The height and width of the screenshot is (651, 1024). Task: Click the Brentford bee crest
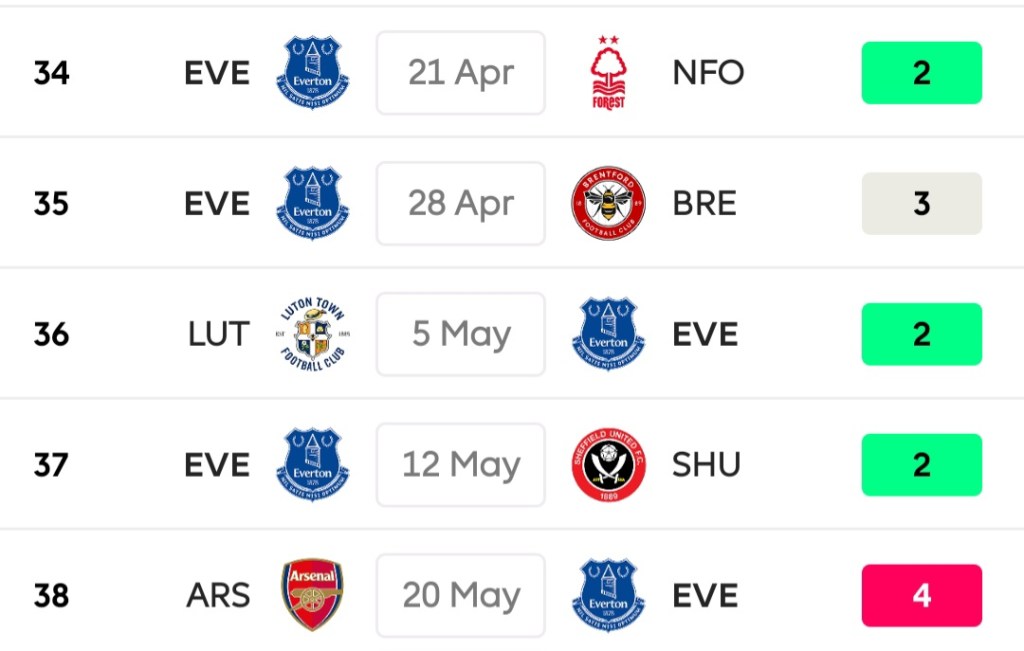608,204
